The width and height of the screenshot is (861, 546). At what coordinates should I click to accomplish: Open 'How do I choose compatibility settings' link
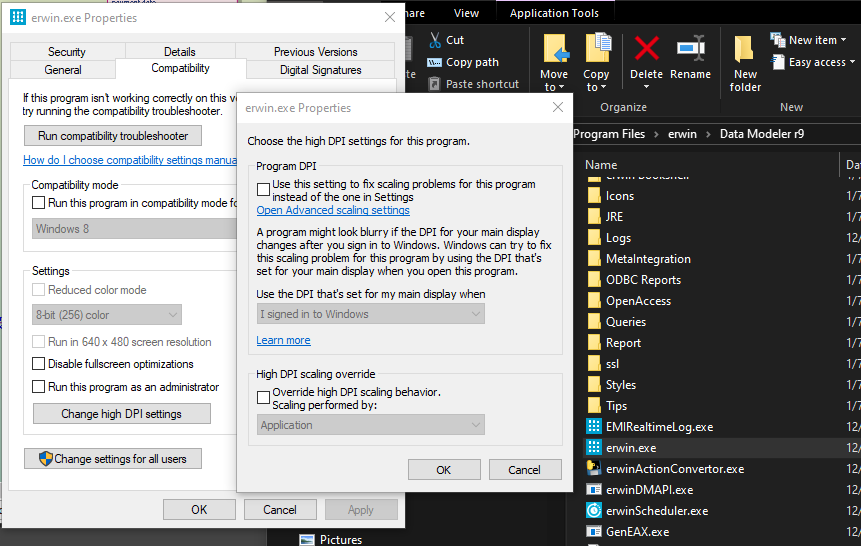tap(130, 160)
